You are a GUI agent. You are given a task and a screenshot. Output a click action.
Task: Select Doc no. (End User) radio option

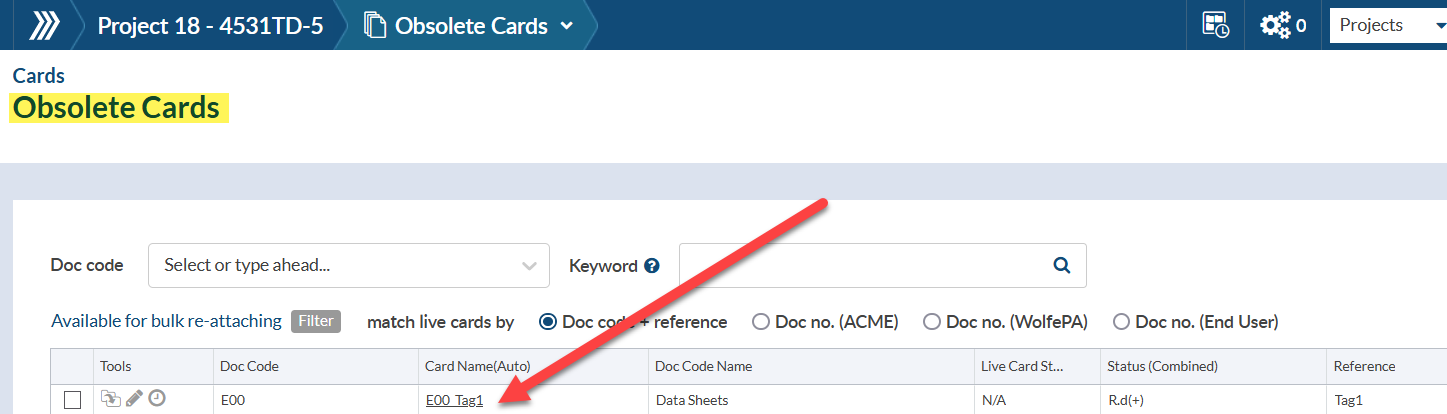1121,322
